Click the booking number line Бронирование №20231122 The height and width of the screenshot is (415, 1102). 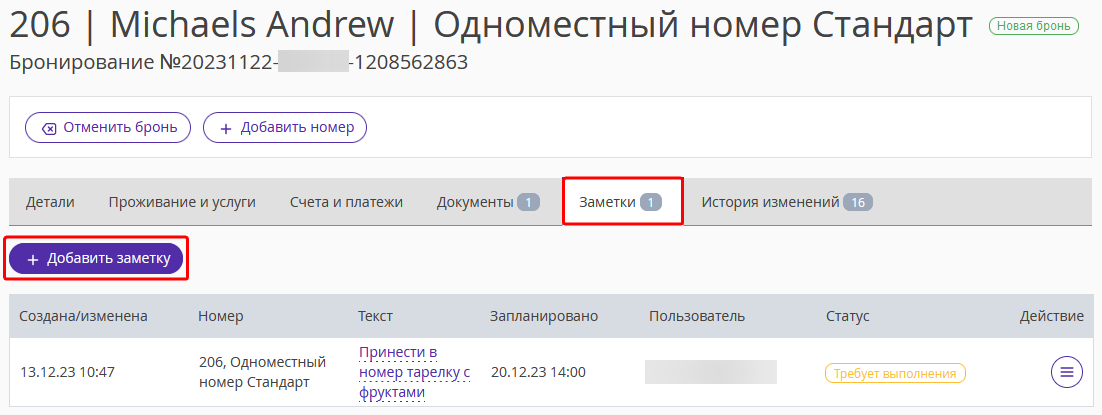tap(239, 63)
